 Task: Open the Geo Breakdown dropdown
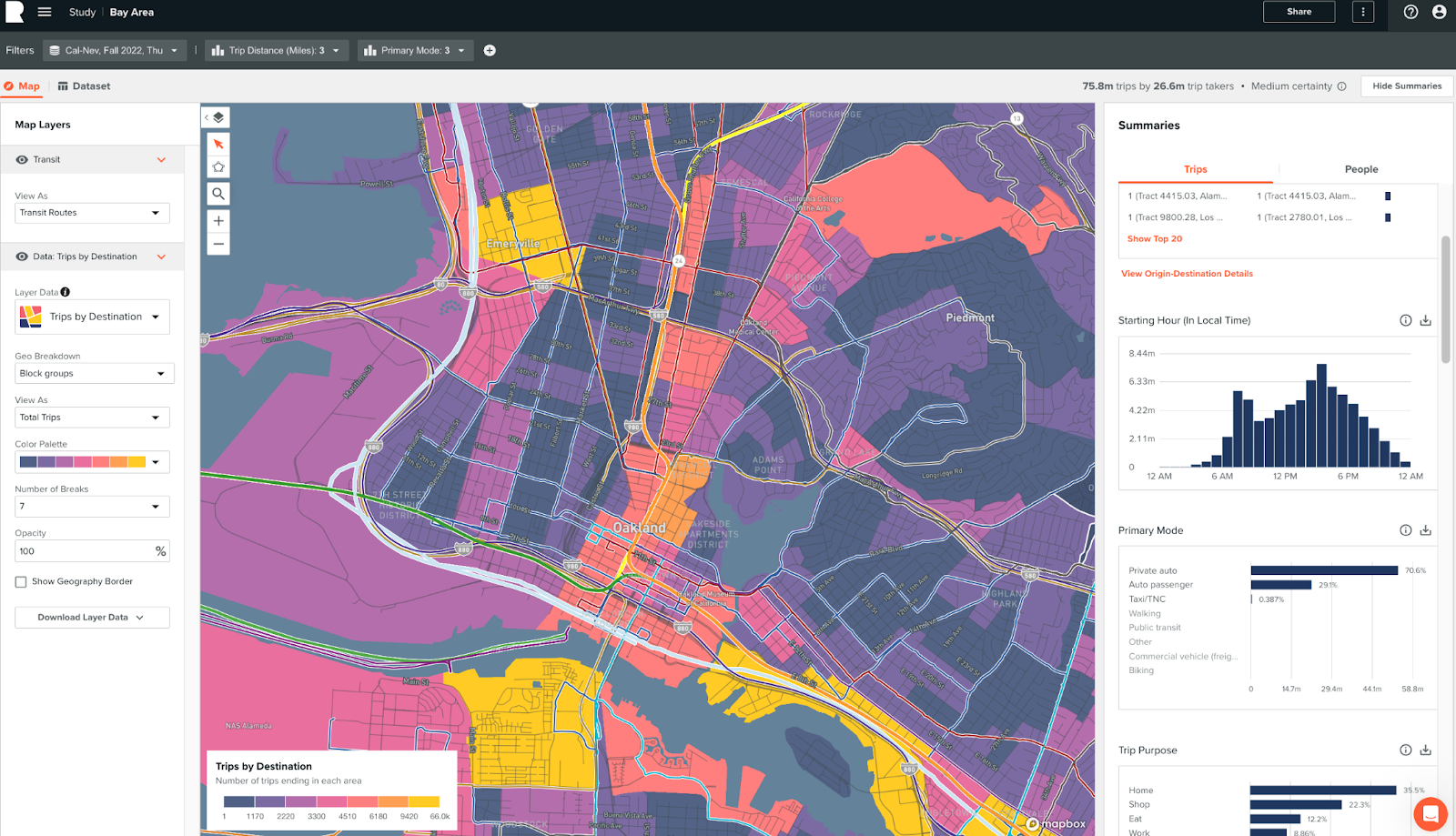92,373
